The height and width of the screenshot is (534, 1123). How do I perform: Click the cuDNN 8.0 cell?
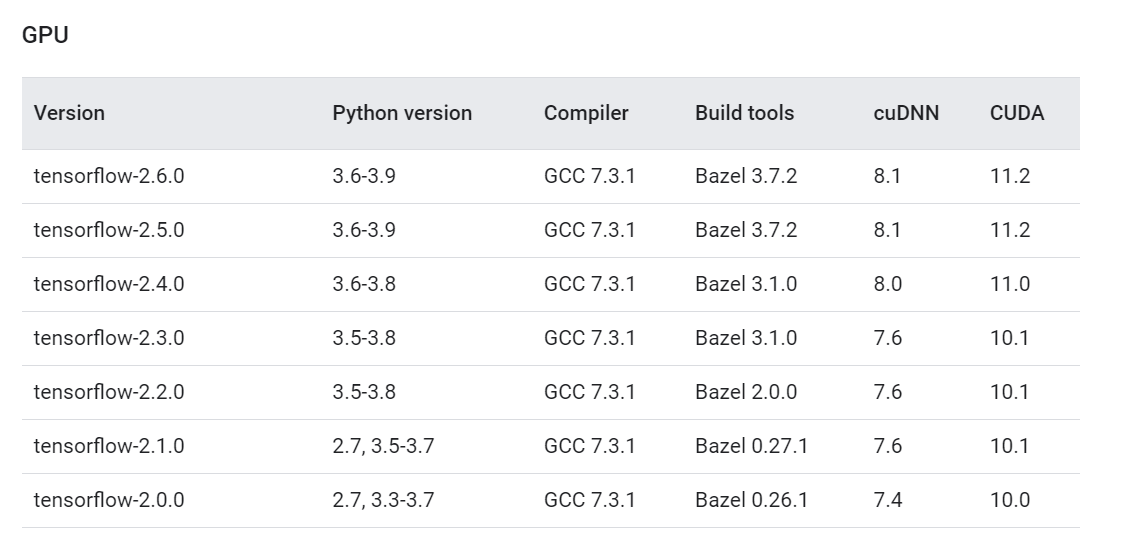click(x=887, y=284)
